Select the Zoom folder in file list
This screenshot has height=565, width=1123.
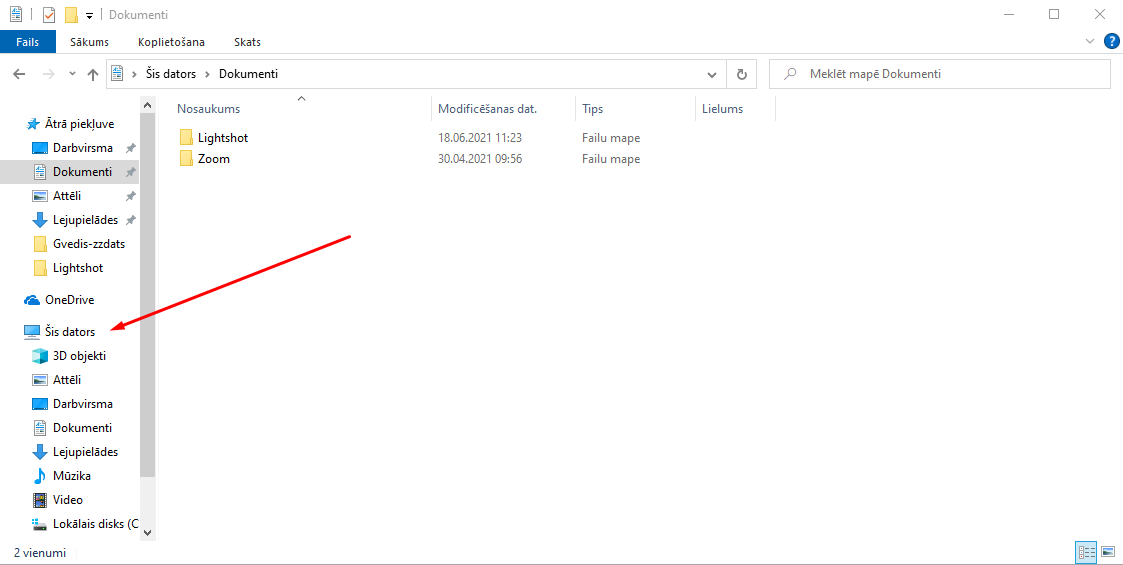tap(213, 159)
